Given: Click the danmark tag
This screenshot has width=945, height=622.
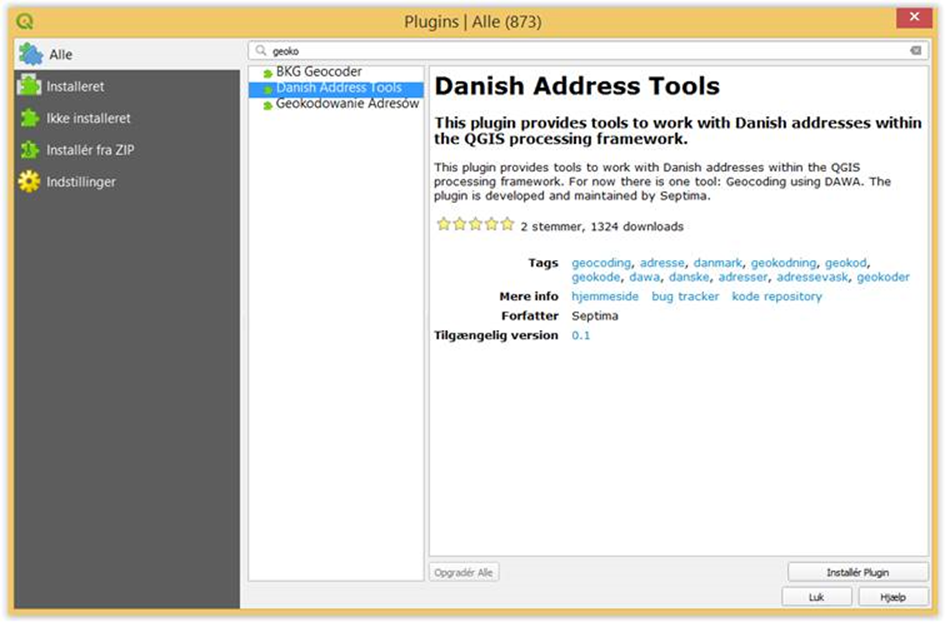Looking at the screenshot, I should pyautogui.click(x=717, y=263).
